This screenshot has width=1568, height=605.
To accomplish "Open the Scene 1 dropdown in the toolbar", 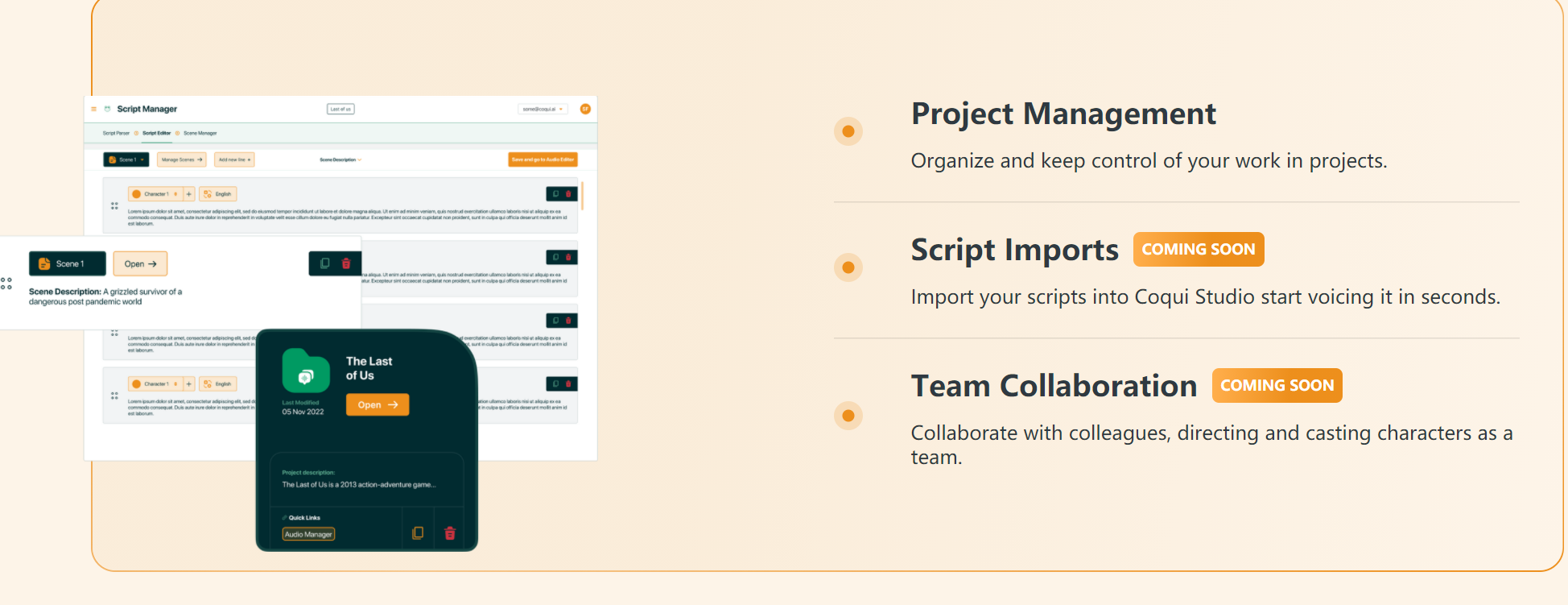I will click(x=126, y=160).
